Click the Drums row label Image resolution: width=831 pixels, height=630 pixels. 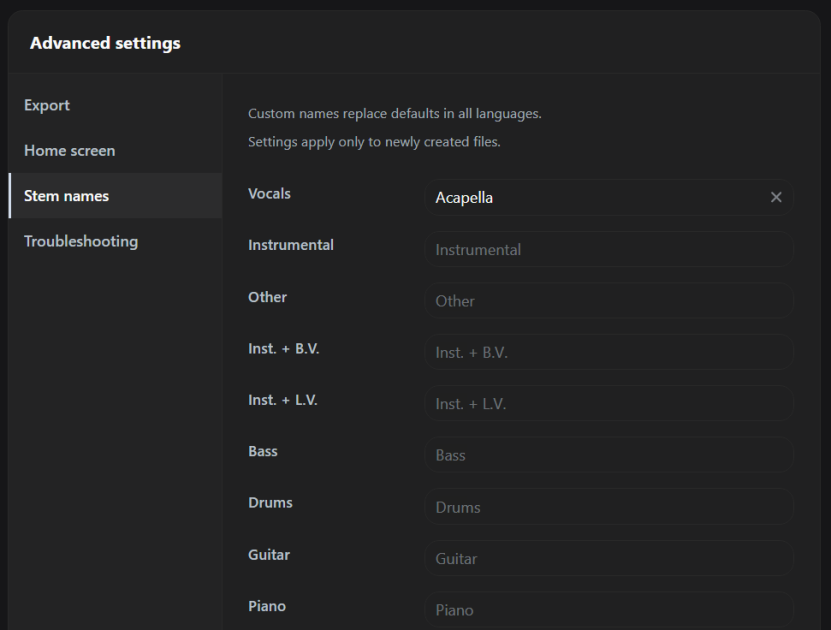270,502
